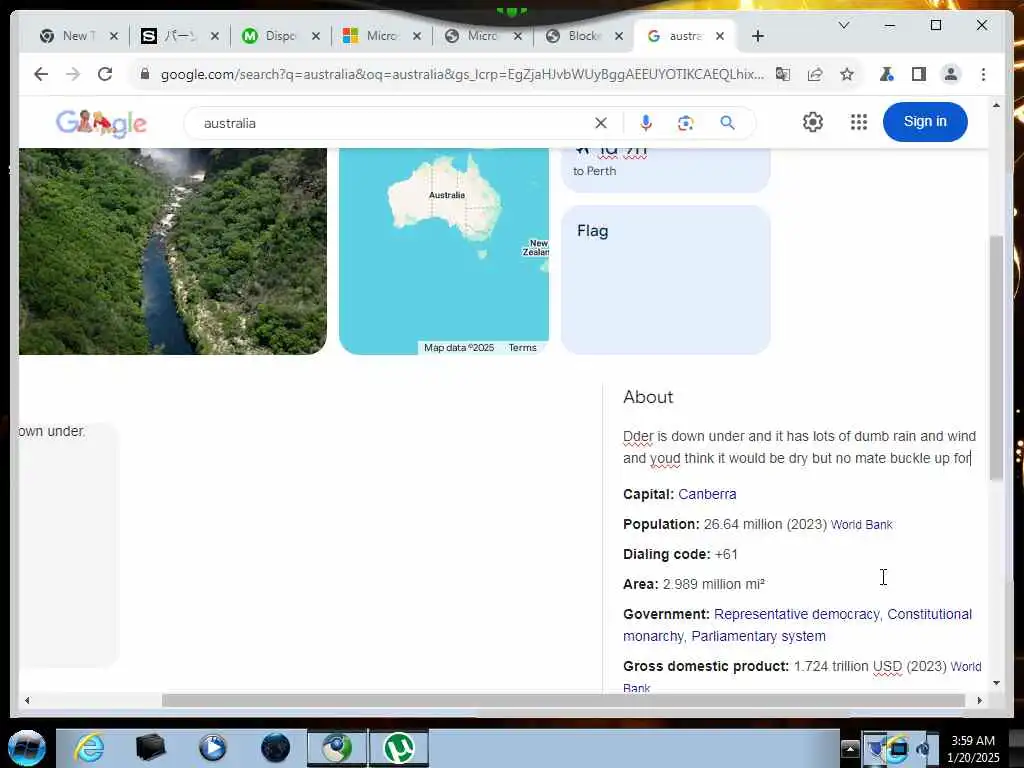Clear the search box text
1024x768 pixels.
[x=601, y=123]
